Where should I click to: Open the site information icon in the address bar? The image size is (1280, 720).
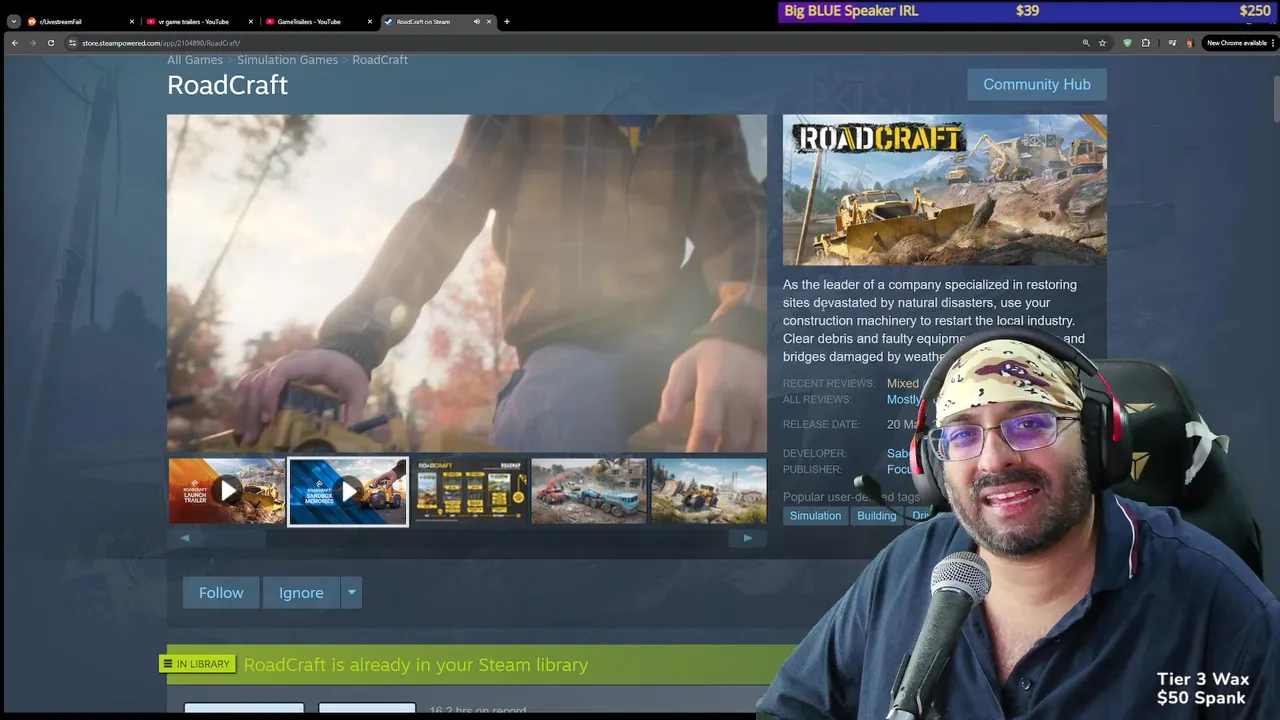[72, 43]
